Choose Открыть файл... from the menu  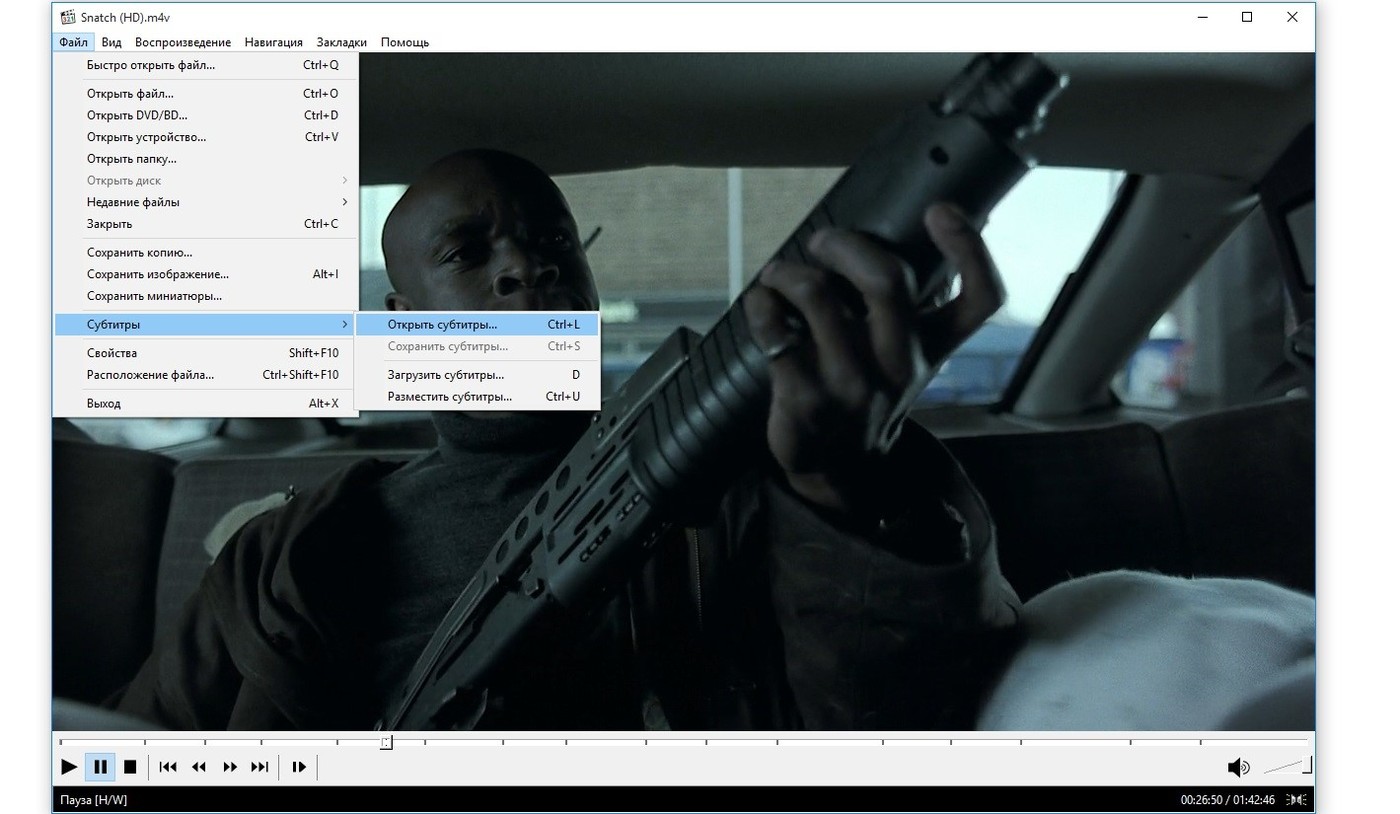click(x=205, y=93)
